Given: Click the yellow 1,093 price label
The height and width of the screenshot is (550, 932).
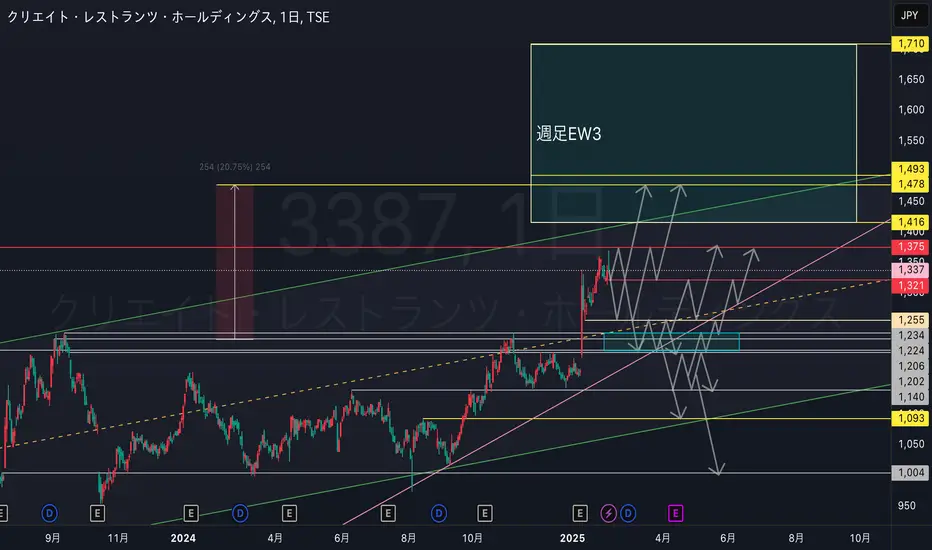Looking at the screenshot, I should pos(911,418).
